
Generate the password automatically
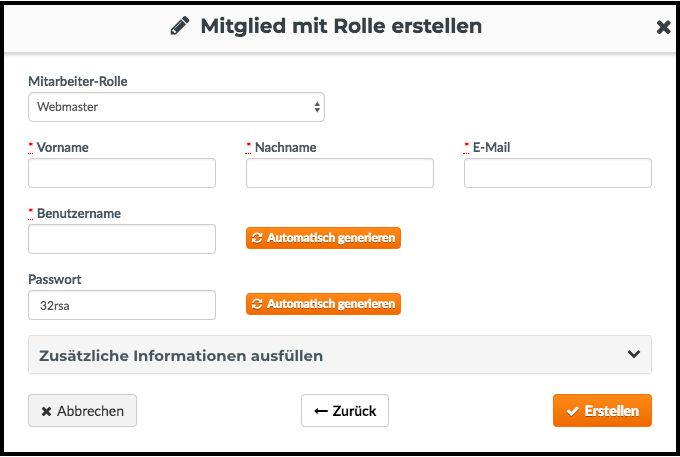tap(323, 304)
